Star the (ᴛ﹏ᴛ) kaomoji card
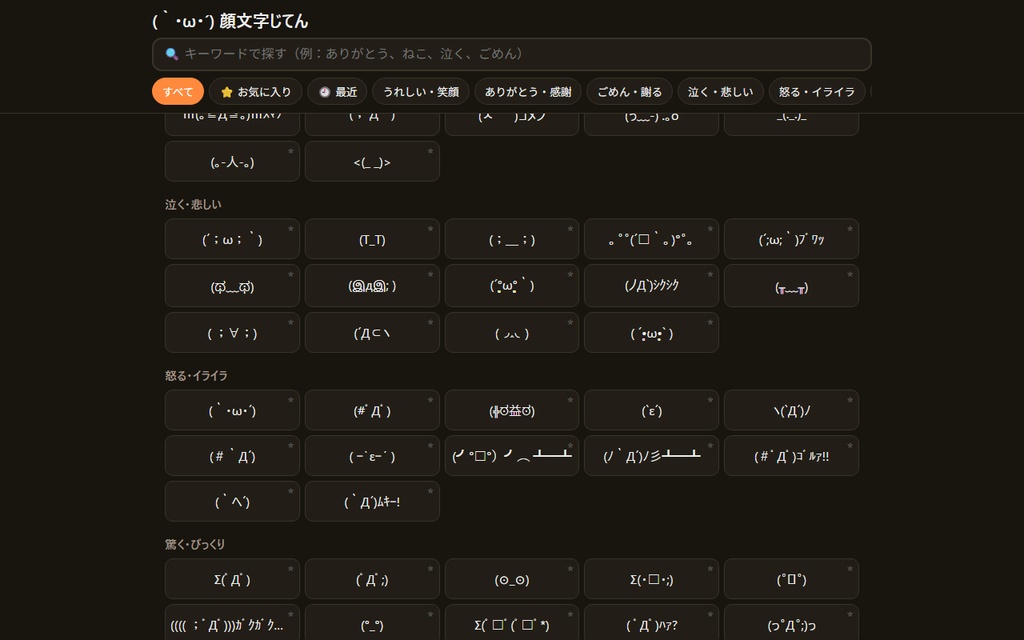1024x640 pixels. 850,274
